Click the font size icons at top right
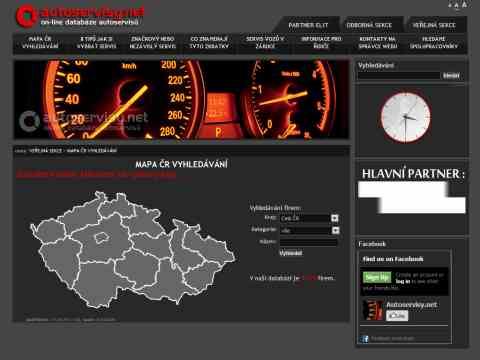This screenshot has height=360, width=480. click(x=457, y=5)
